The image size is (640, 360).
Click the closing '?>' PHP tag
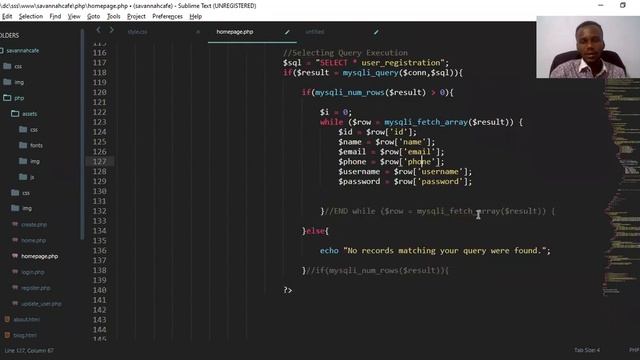[x=288, y=290]
